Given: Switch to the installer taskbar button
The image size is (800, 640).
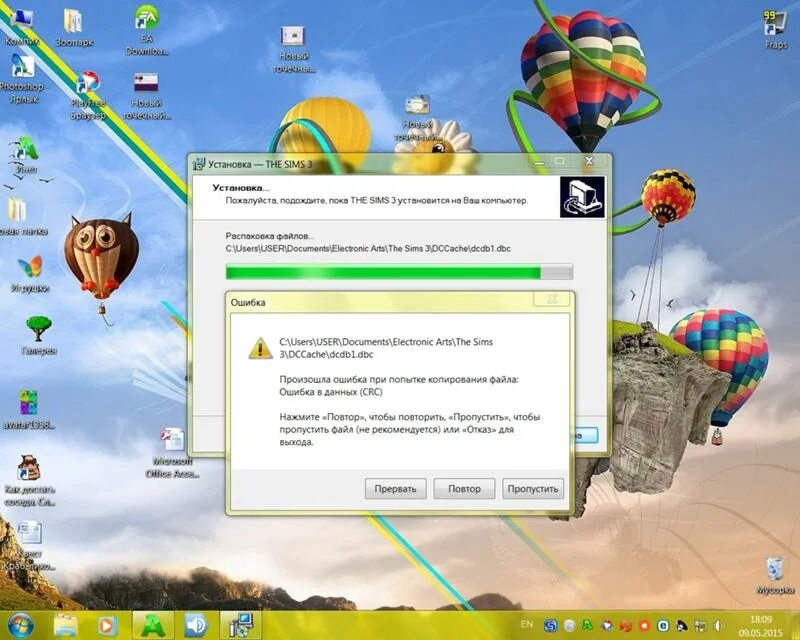Looking at the screenshot, I should 240,625.
